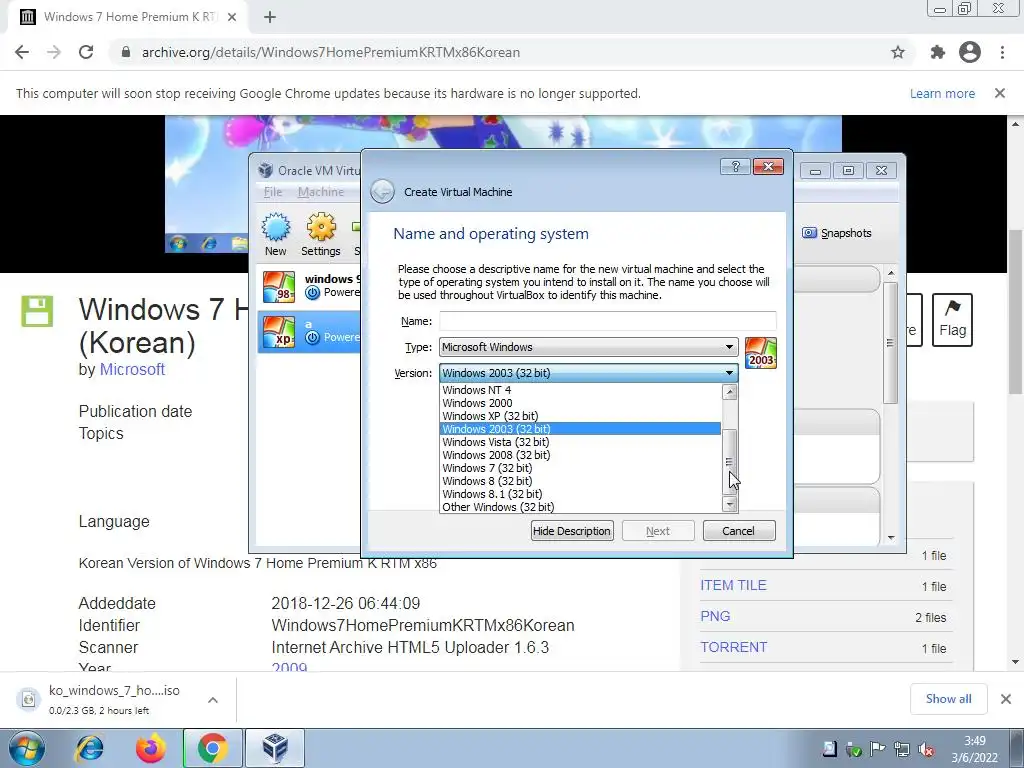Launch Firefox from taskbar
The height and width of the screenshot is (768, 1024).
click(x=151, y=748)
